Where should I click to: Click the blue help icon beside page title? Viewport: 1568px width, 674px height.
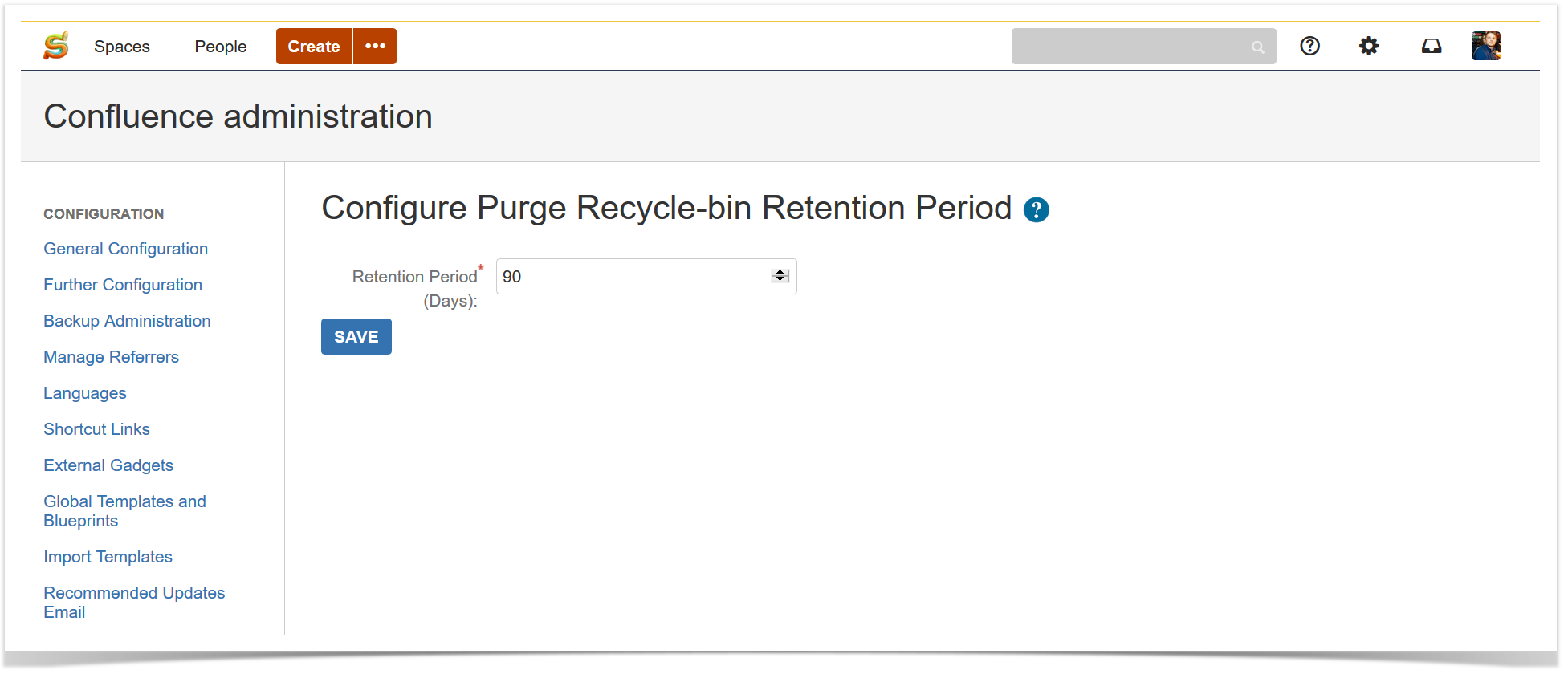pos(1036,209)
